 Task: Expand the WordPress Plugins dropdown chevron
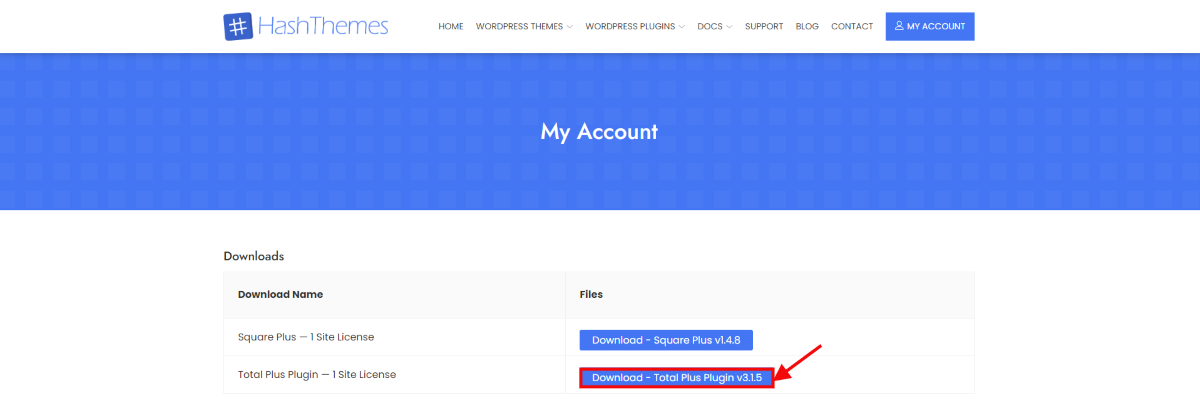pyautogui.click(x=681, y=27)
